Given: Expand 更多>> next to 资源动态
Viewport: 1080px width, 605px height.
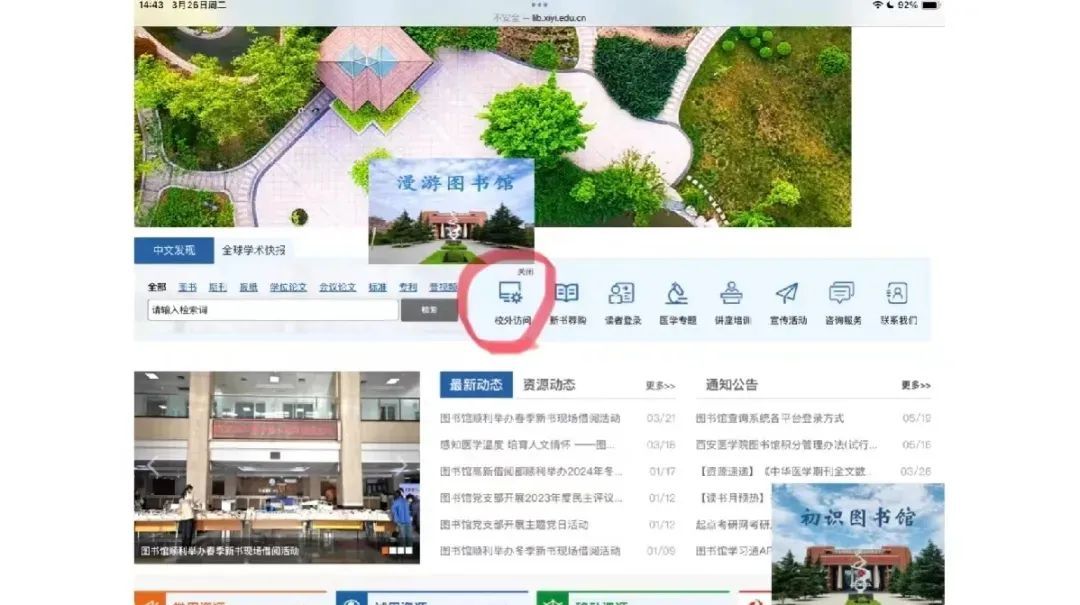Looking at the screenshot, I should click(x=660, y=386).
